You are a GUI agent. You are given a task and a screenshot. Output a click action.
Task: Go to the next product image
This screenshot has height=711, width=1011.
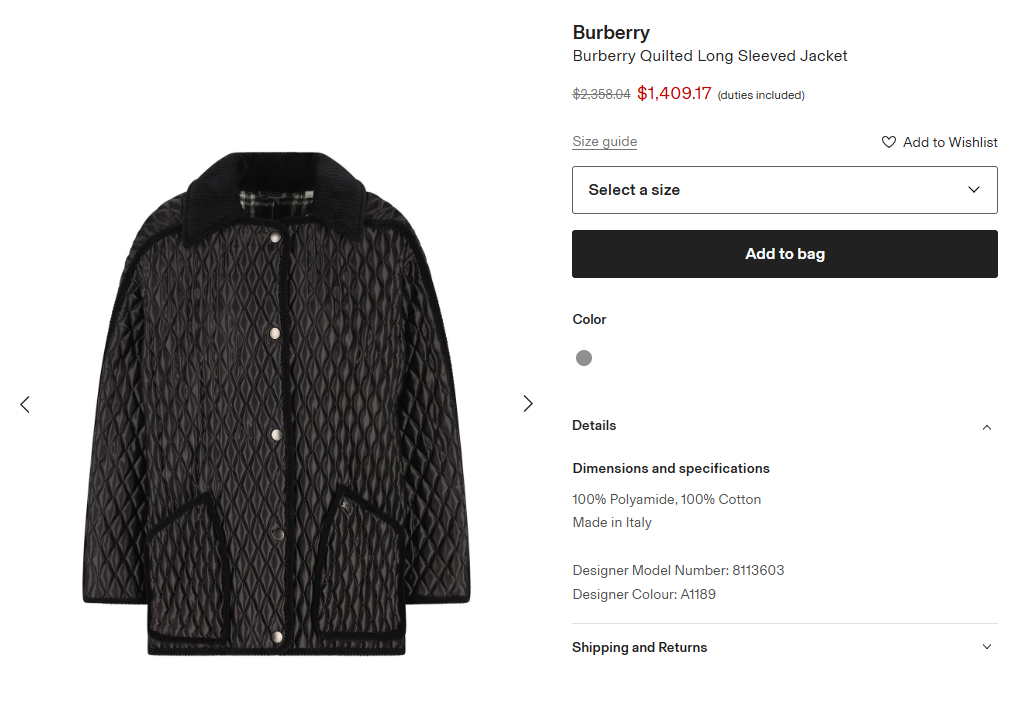tap(528, 404)
